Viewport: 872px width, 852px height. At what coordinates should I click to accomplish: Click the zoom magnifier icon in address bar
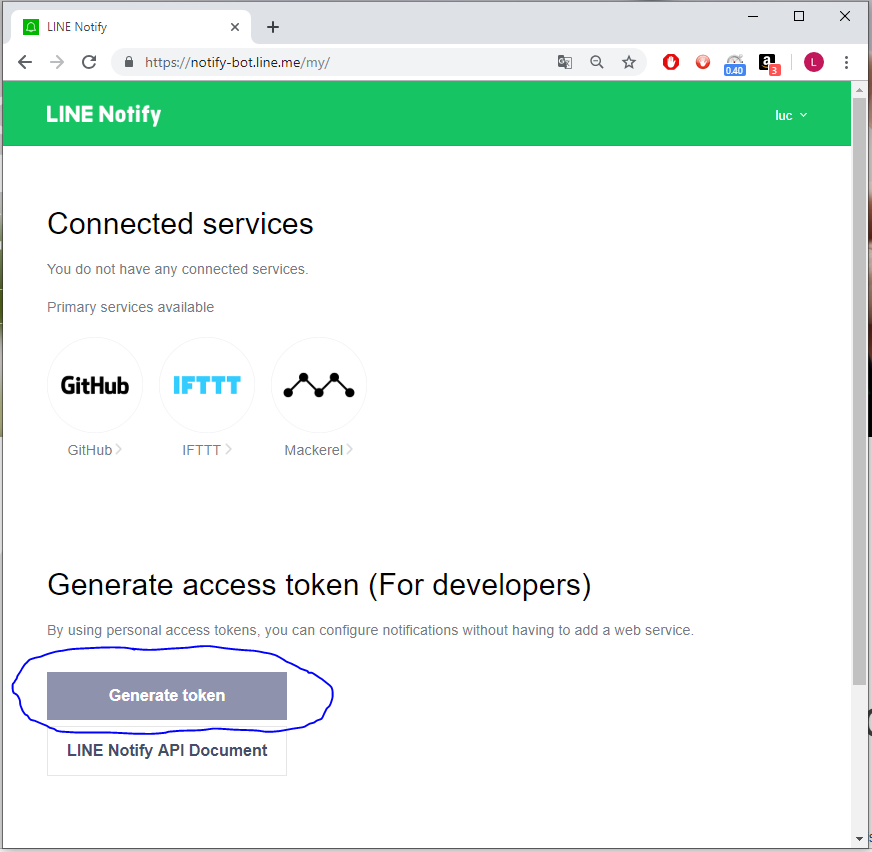597,62
